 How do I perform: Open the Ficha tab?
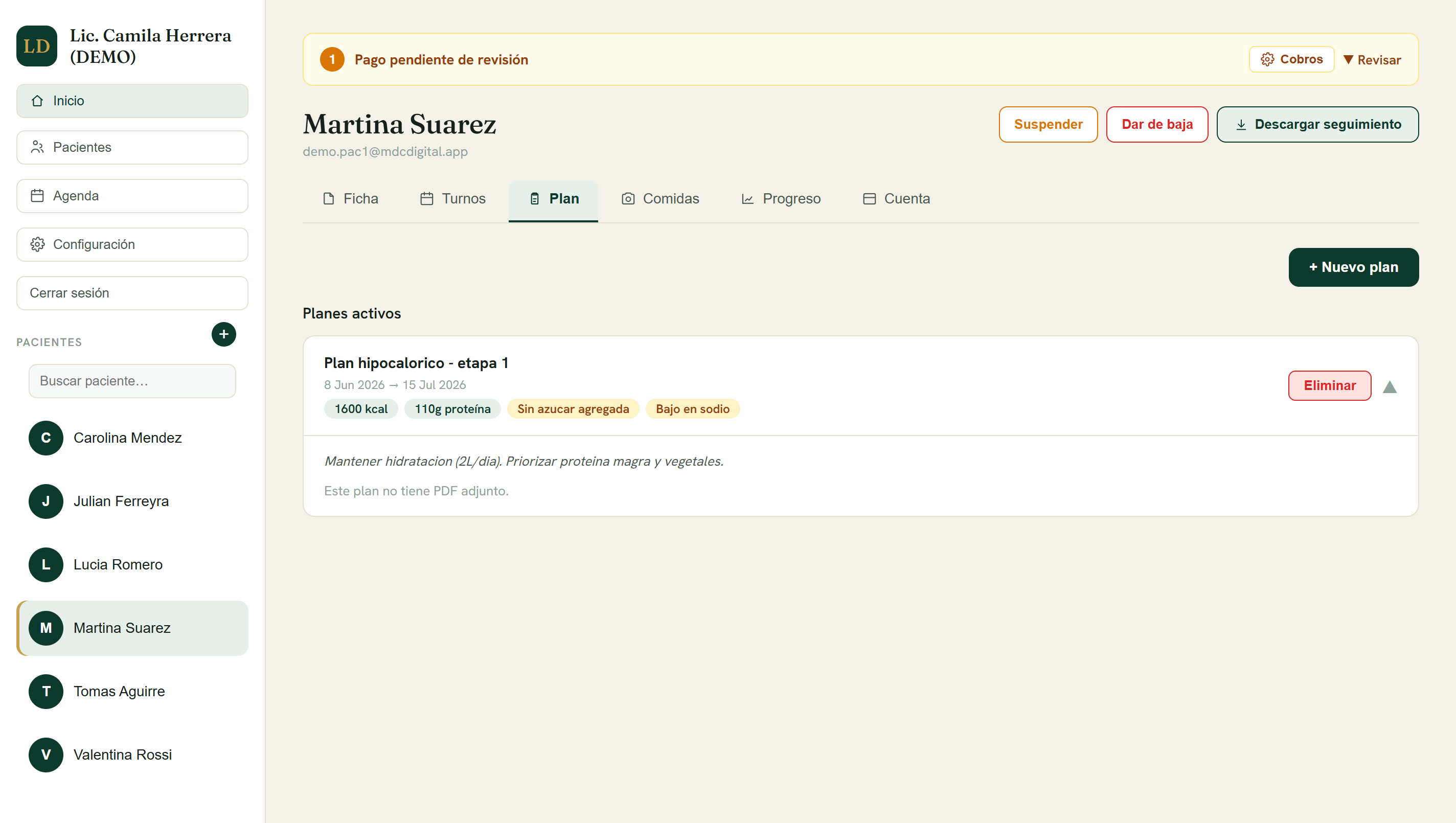(x=350, y=198)
